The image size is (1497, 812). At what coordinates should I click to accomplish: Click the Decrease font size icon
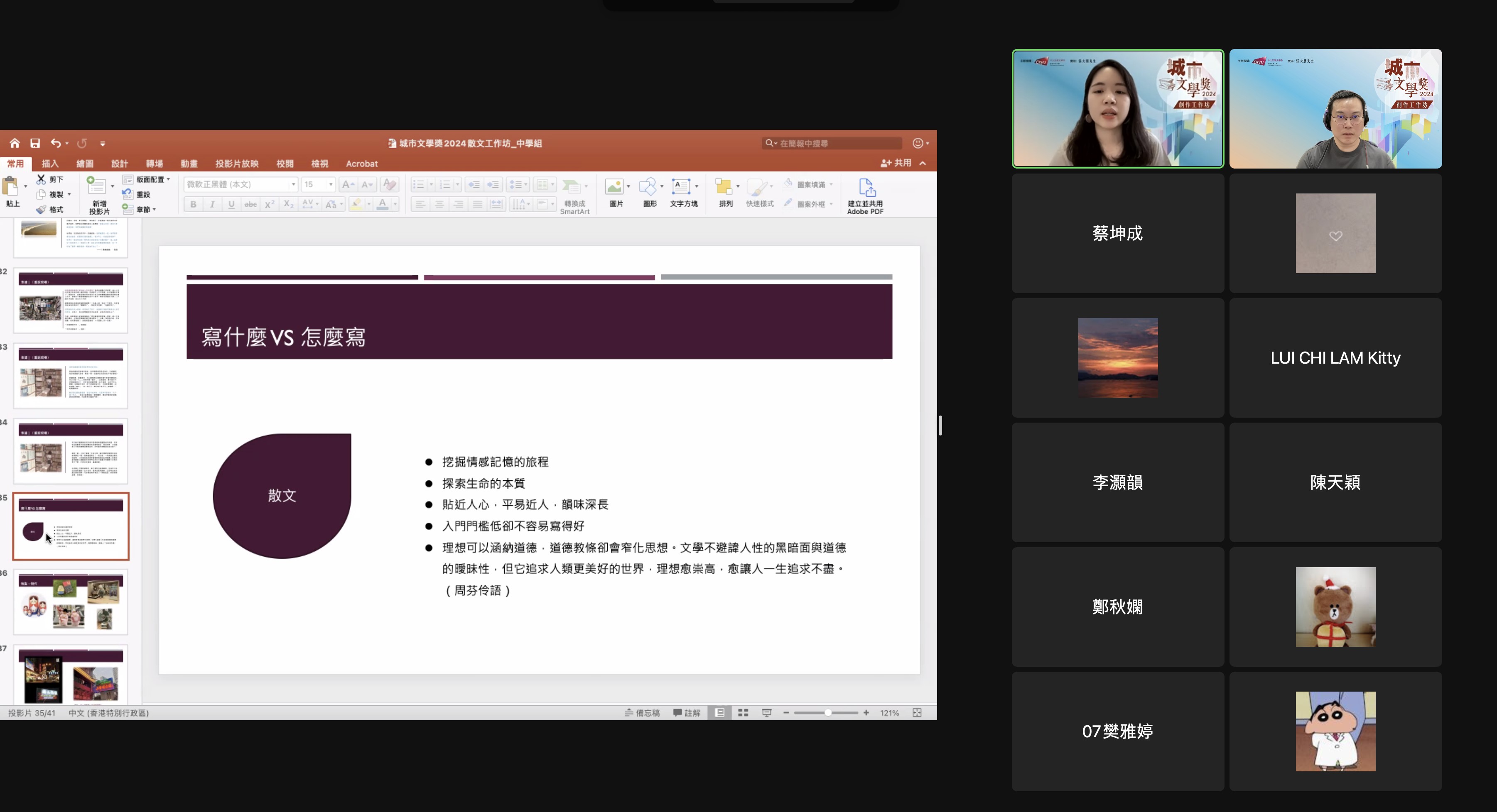[x=367, y=184]
